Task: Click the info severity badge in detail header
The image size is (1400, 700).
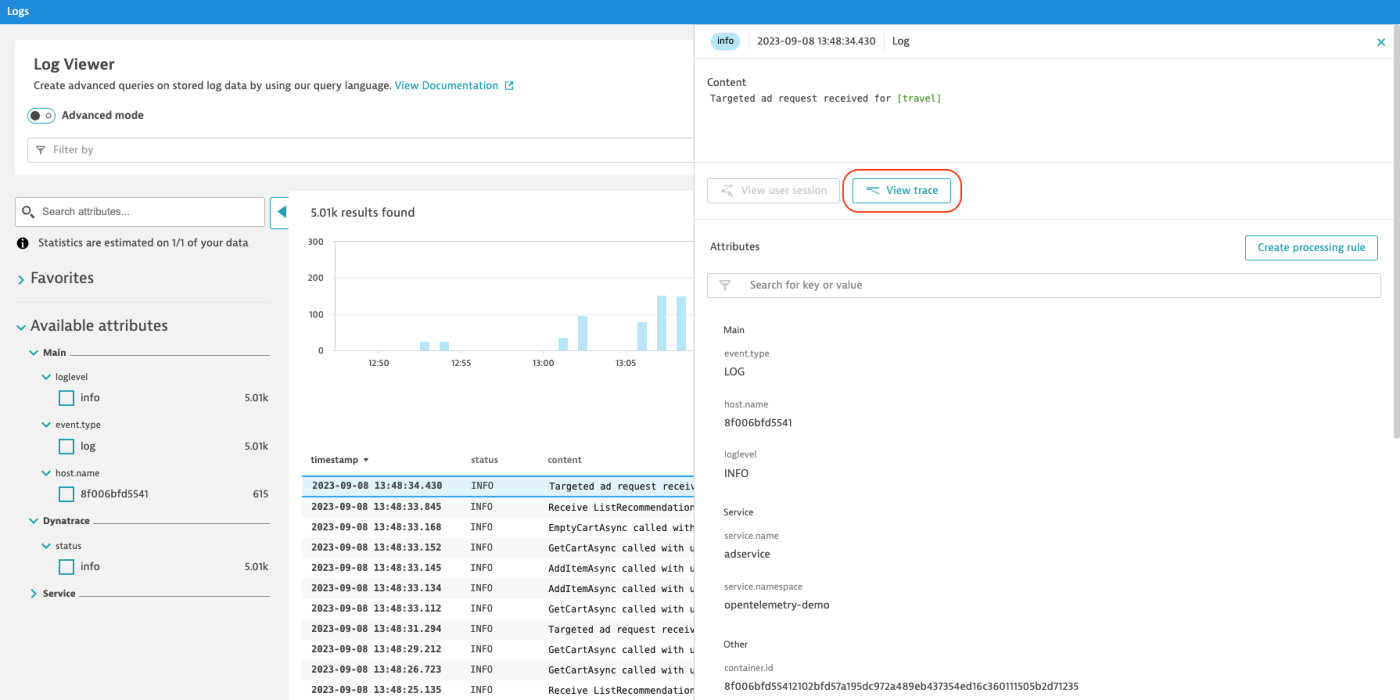Action: [x=725, y=41]
